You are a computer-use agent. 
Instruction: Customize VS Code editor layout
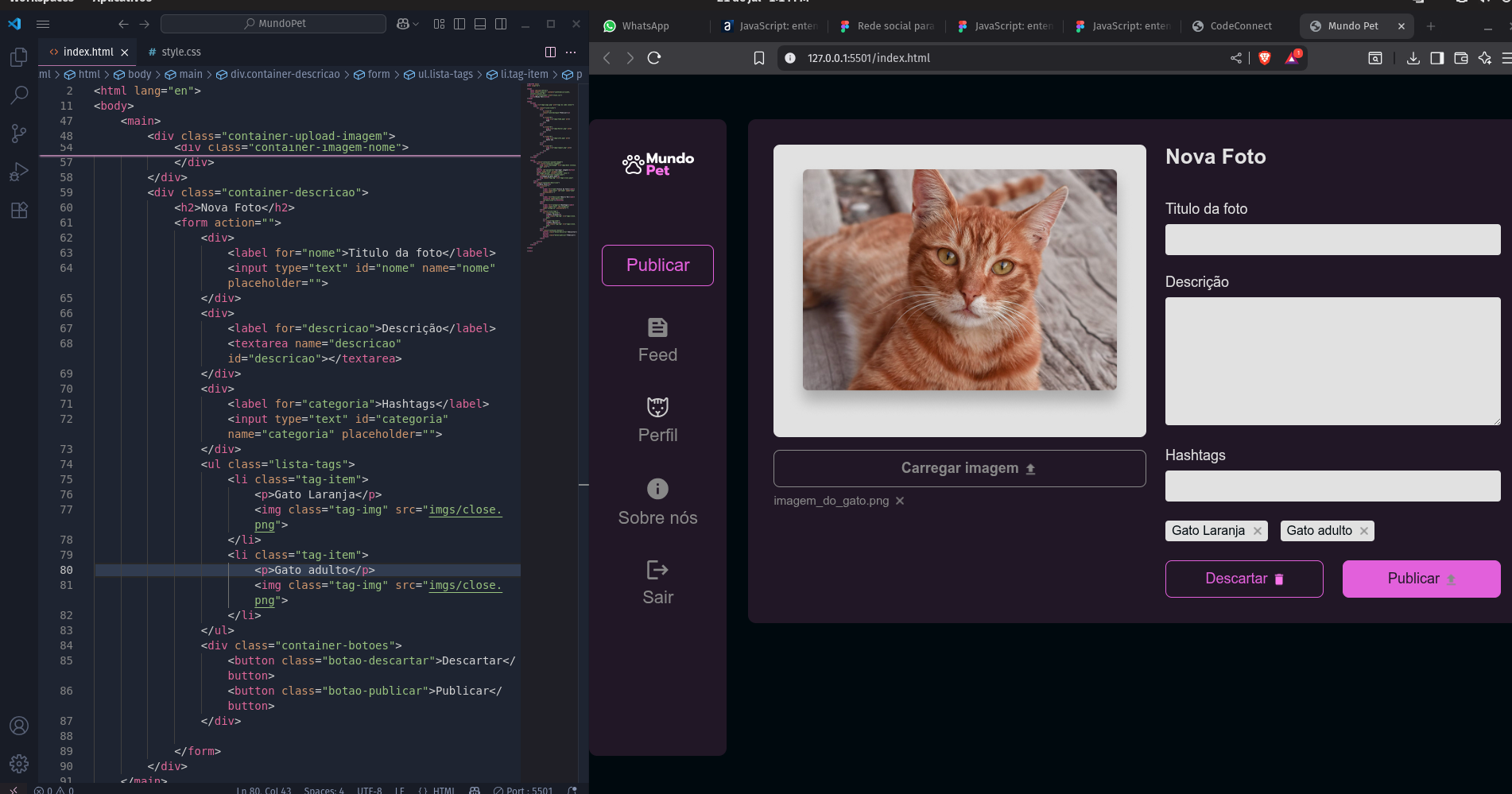point(439,24)
